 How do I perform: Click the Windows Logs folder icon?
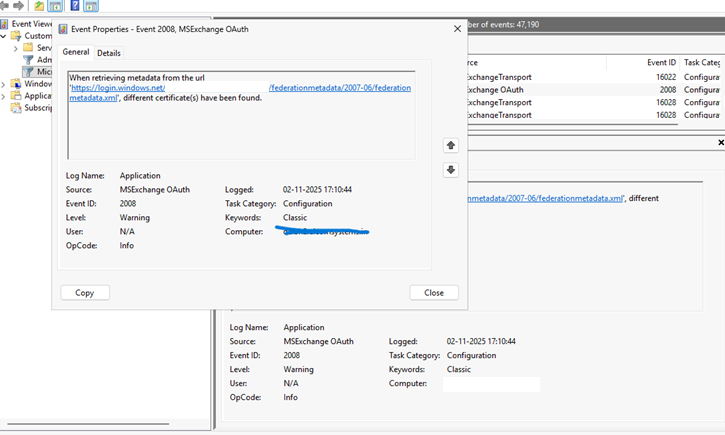click(x=16, y=84)
